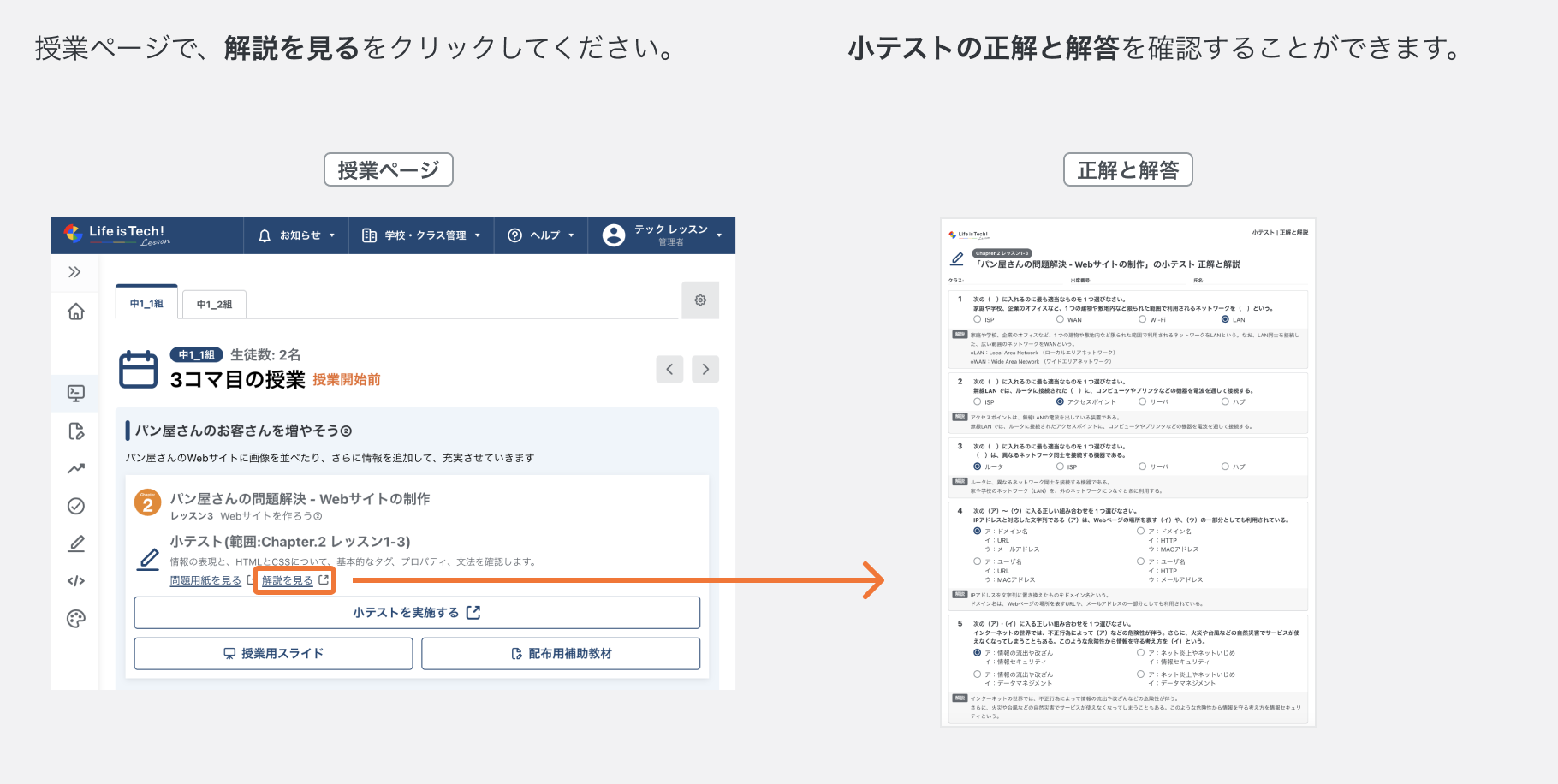Image resolution: width=1558 pixels, height=784 pixels.
Task: Collapse the sidebar using the double arrow
Action: point(76,272)
